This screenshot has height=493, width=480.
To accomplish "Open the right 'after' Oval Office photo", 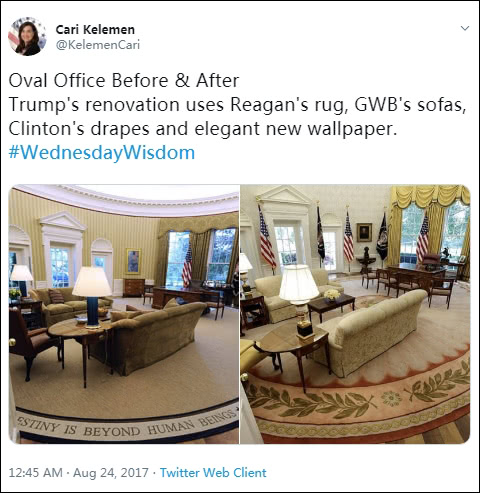I will [x=355, y=314].
